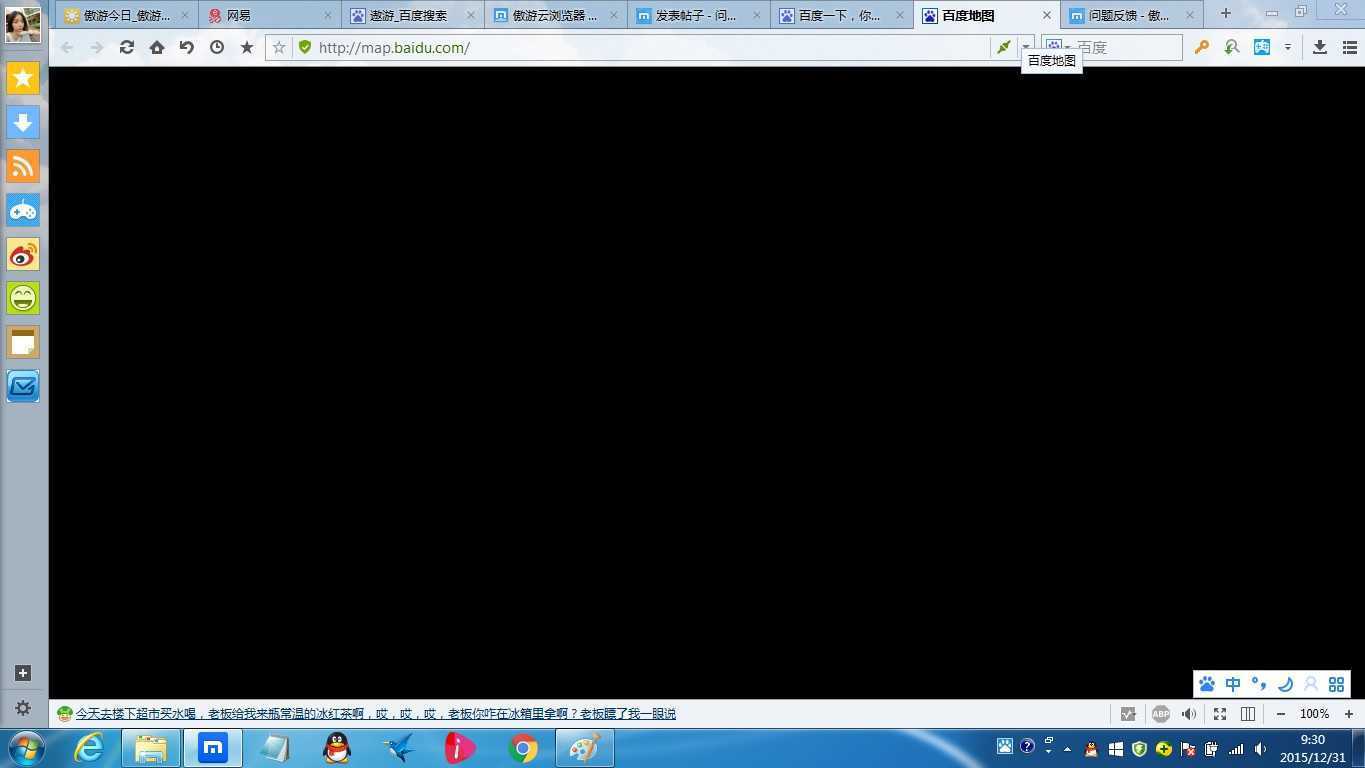1365x768 pixels.
Task: Open the download manager toolbar icon
Action: (1320, 47)
